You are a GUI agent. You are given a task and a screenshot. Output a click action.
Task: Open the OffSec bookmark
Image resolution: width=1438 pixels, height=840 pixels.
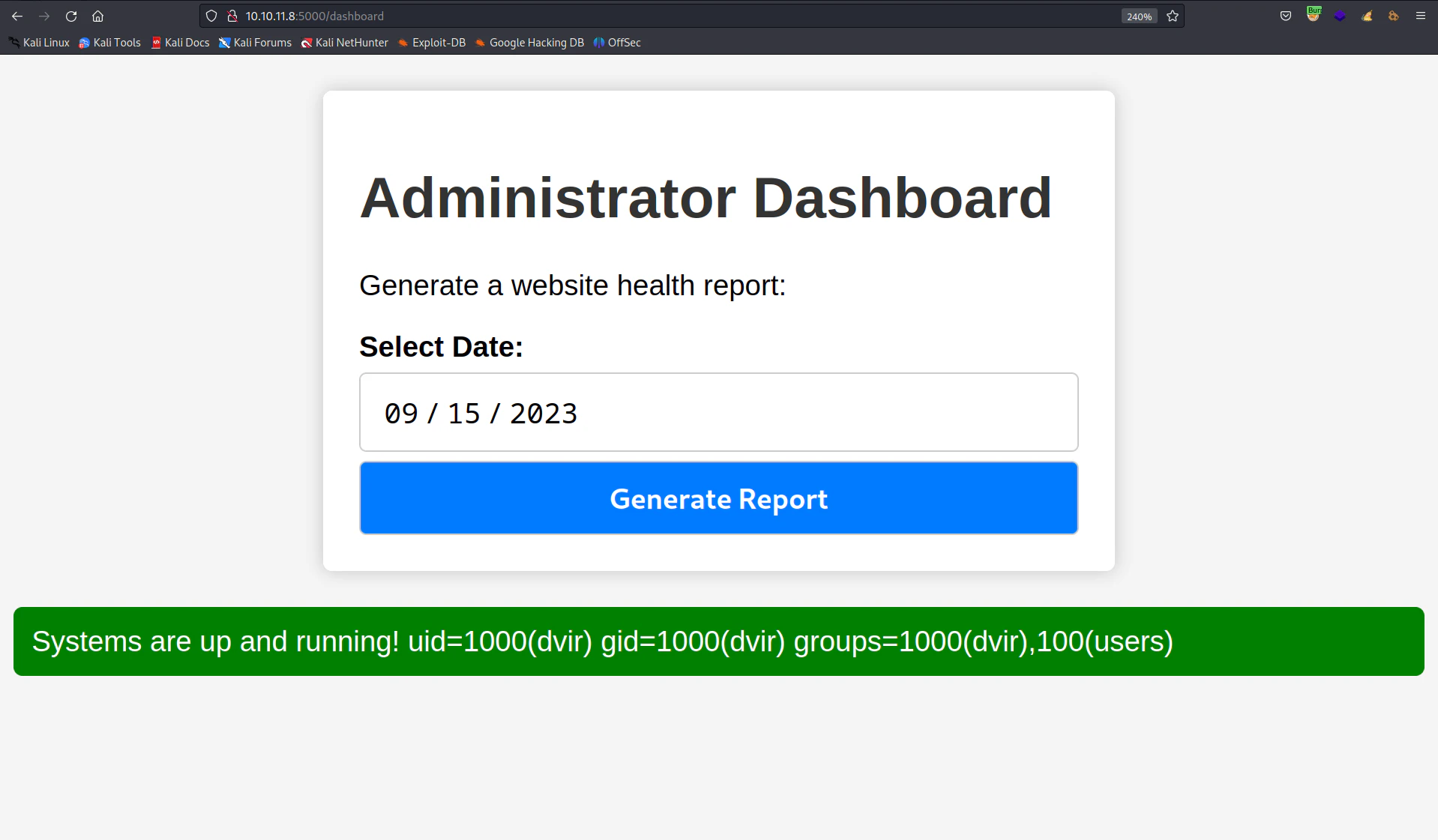(x=617, y=43)
